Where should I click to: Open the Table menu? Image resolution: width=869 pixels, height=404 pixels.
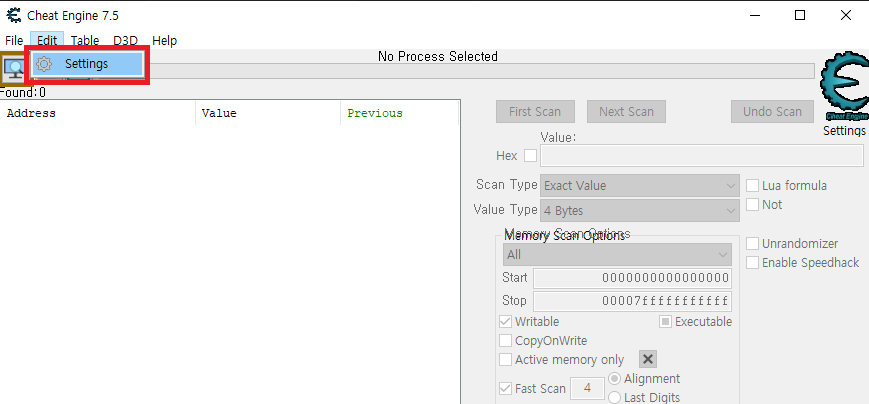coord(85,40)
